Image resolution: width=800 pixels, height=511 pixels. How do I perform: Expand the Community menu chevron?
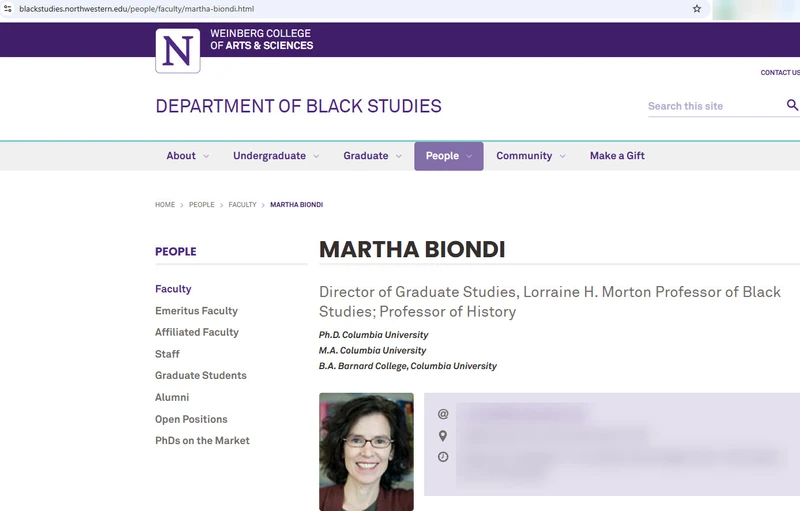click(563, 156)
